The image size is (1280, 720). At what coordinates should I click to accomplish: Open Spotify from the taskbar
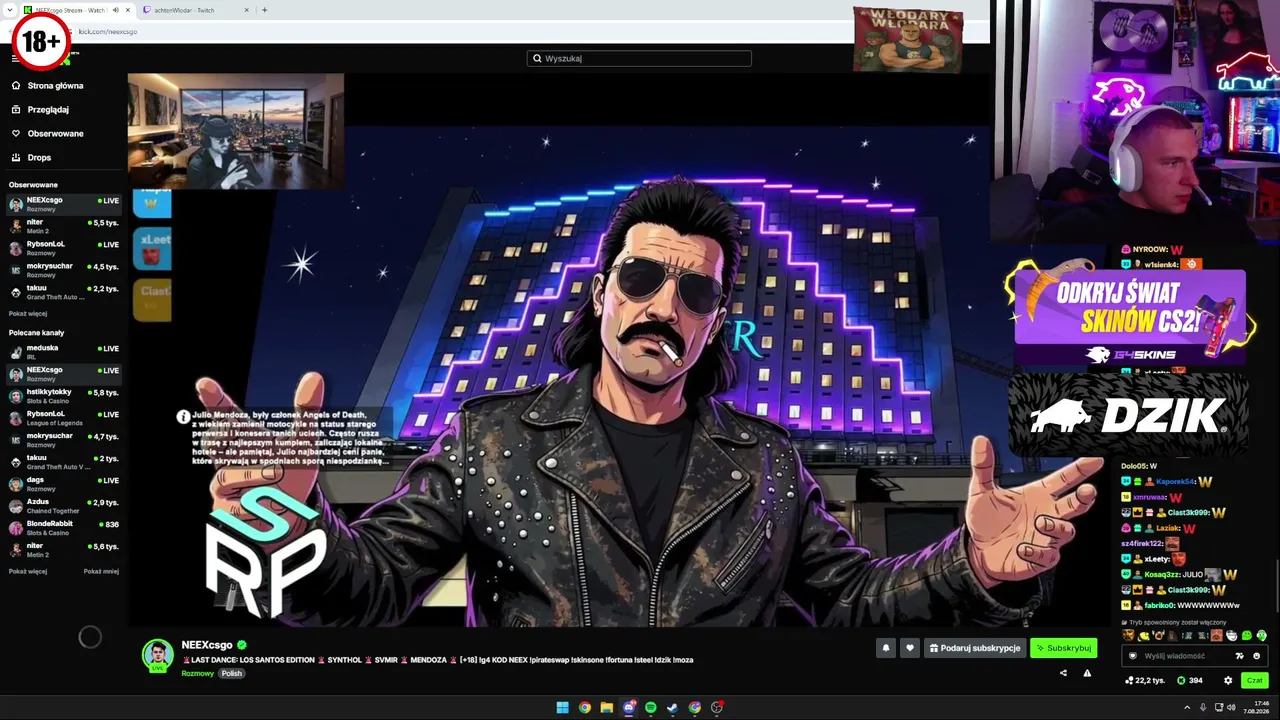pos(650,707)
